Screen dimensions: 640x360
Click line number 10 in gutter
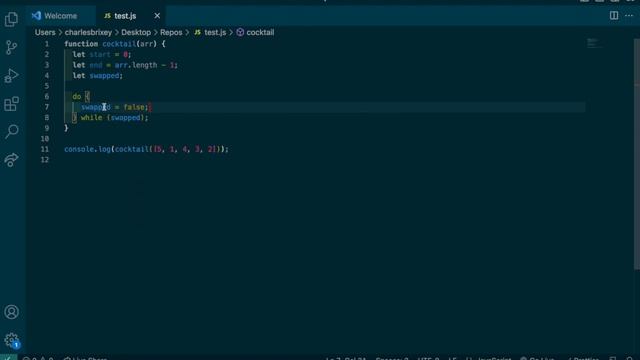(x=45, y=138)
